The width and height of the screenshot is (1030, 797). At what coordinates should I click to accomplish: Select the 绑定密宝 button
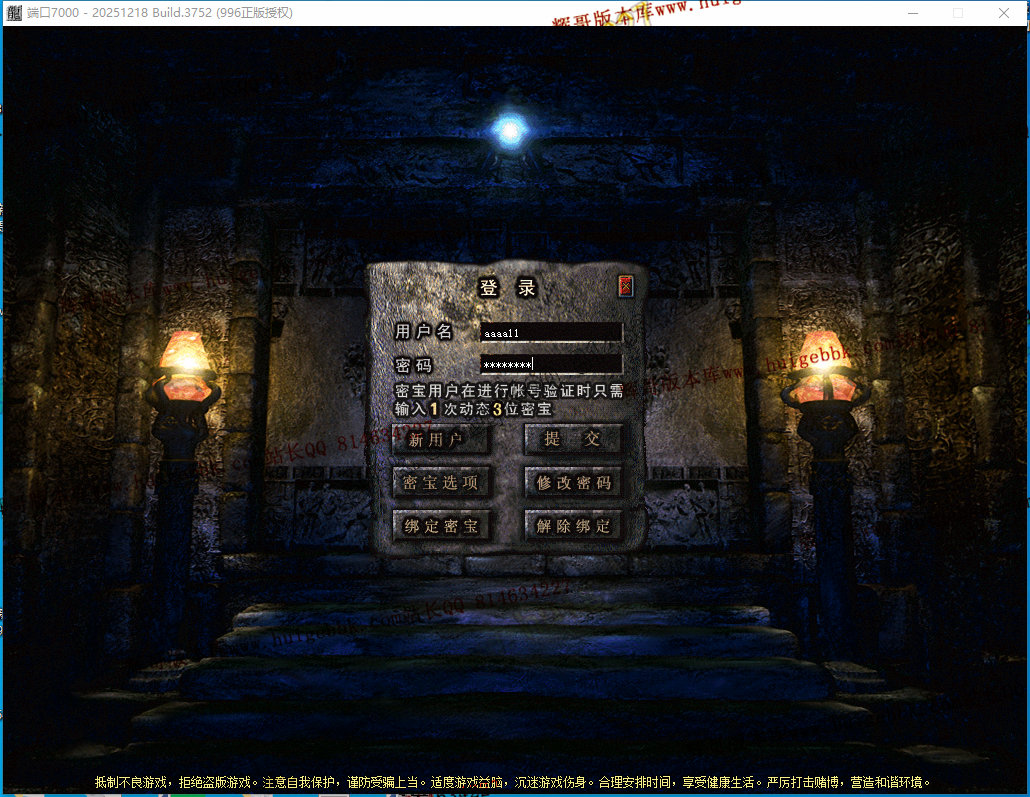pos(441,526)
